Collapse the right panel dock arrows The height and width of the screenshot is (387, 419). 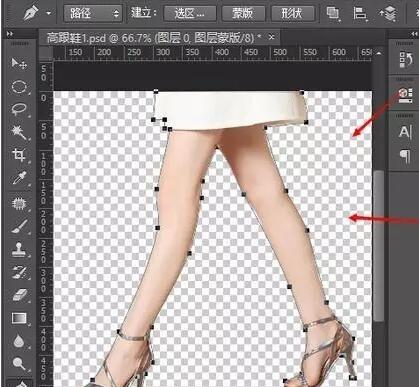[414, 33]
